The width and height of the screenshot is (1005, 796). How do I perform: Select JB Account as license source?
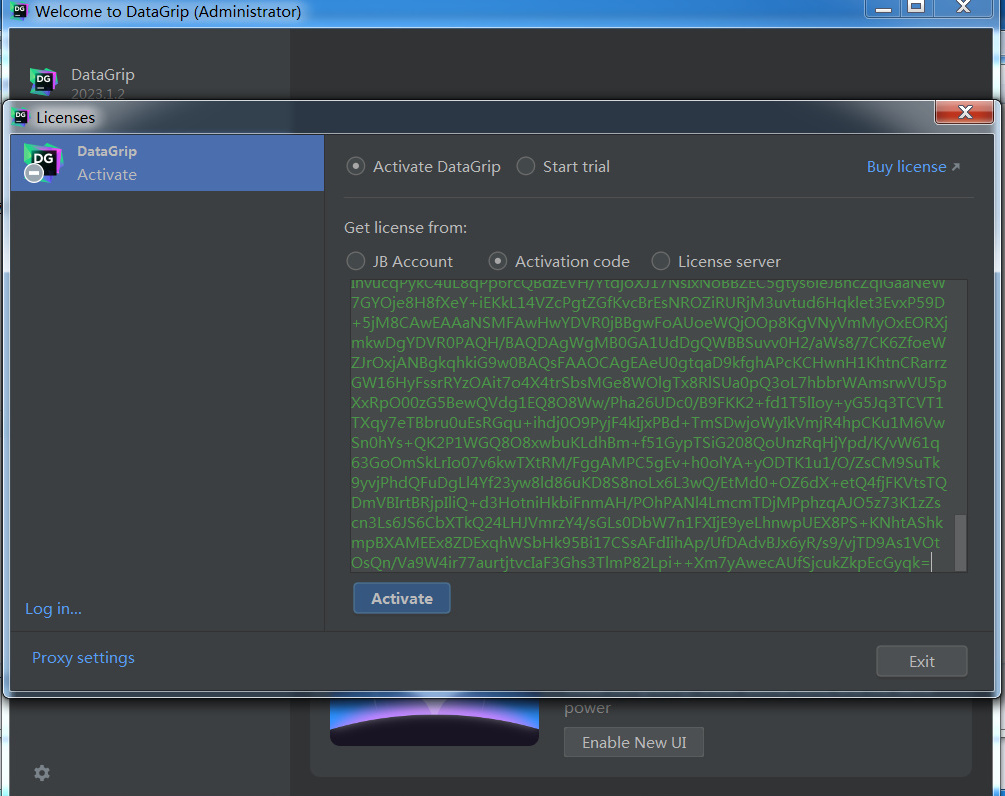400,261
